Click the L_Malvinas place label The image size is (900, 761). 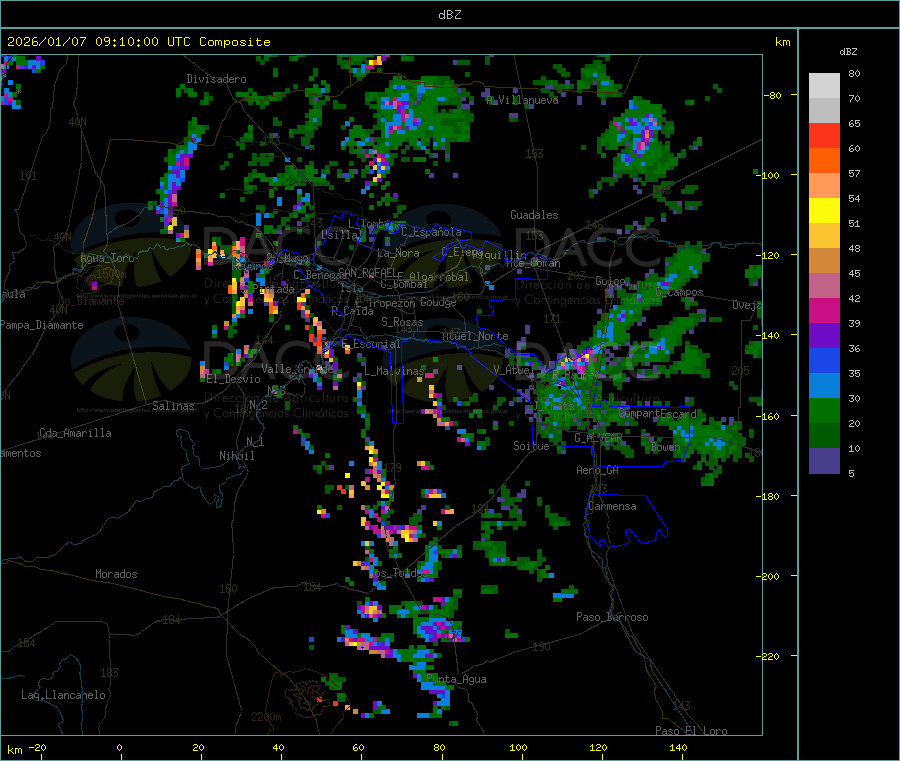[395, 371]
